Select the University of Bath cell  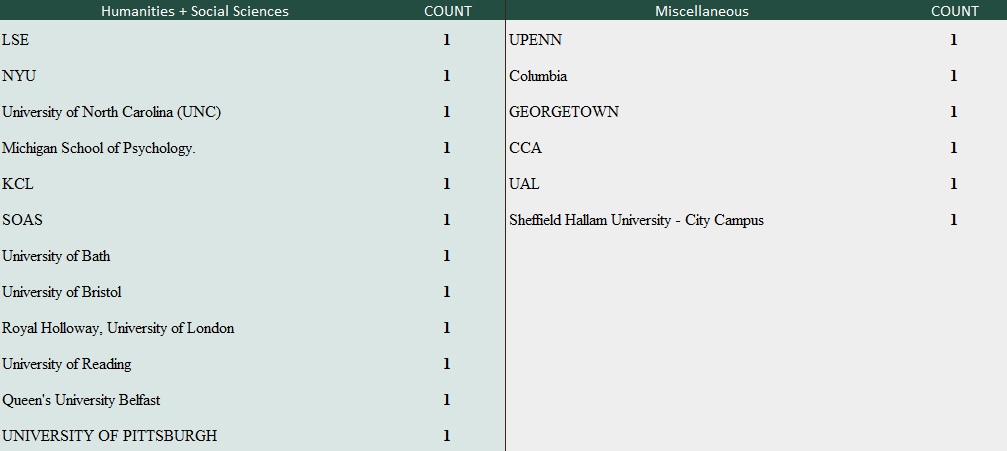[56, 256]
